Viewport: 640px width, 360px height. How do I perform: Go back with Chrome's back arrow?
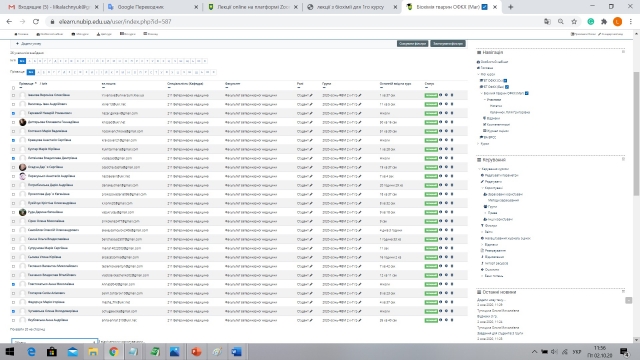pyautogui.click(x=9, y=22)
